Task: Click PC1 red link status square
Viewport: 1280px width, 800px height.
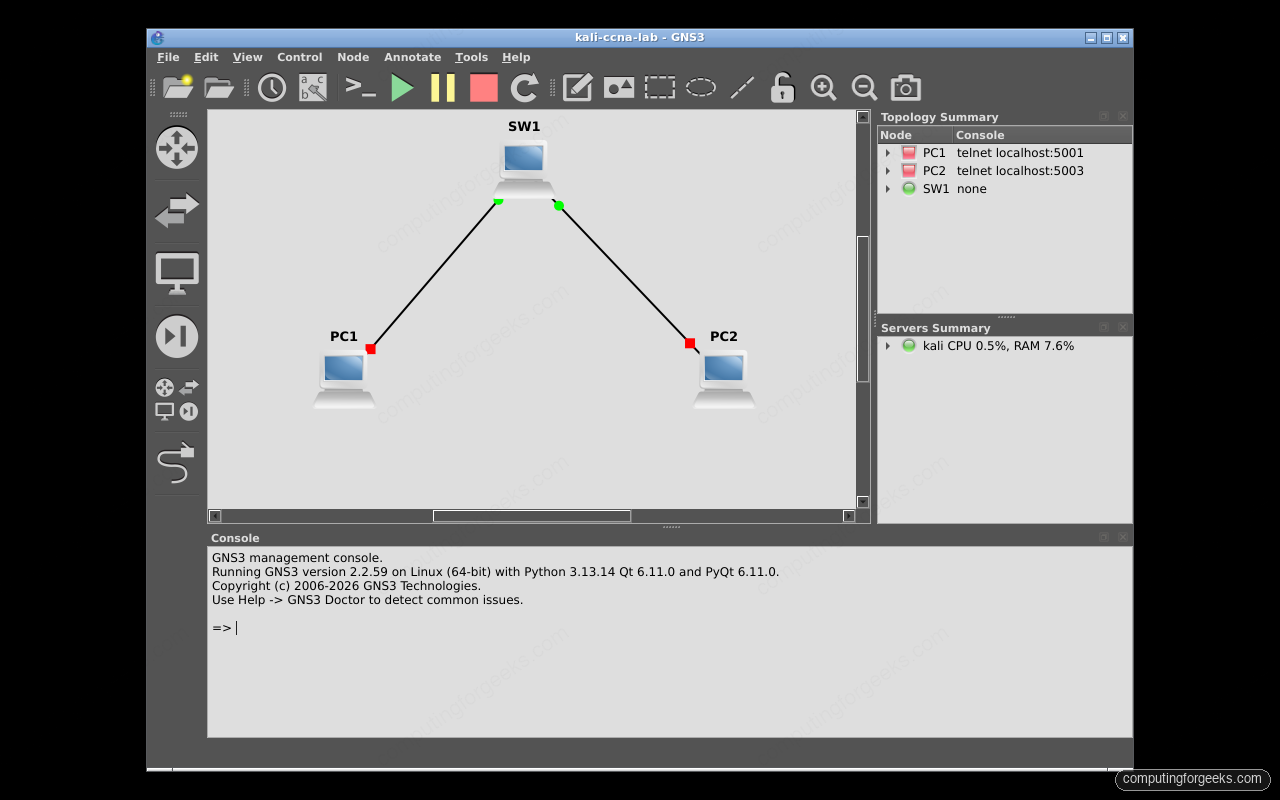Action: click(370, 349)
